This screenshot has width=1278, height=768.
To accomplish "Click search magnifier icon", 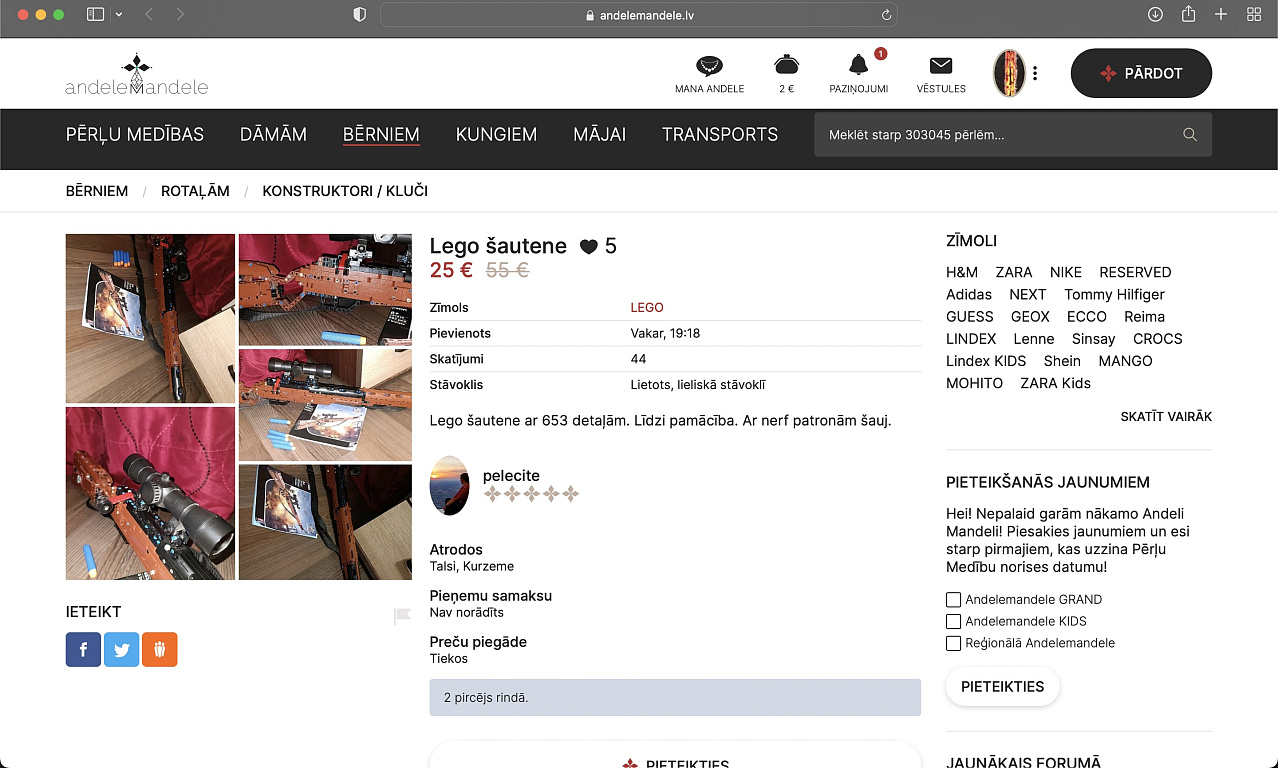I will click(x=1189, y=135).
